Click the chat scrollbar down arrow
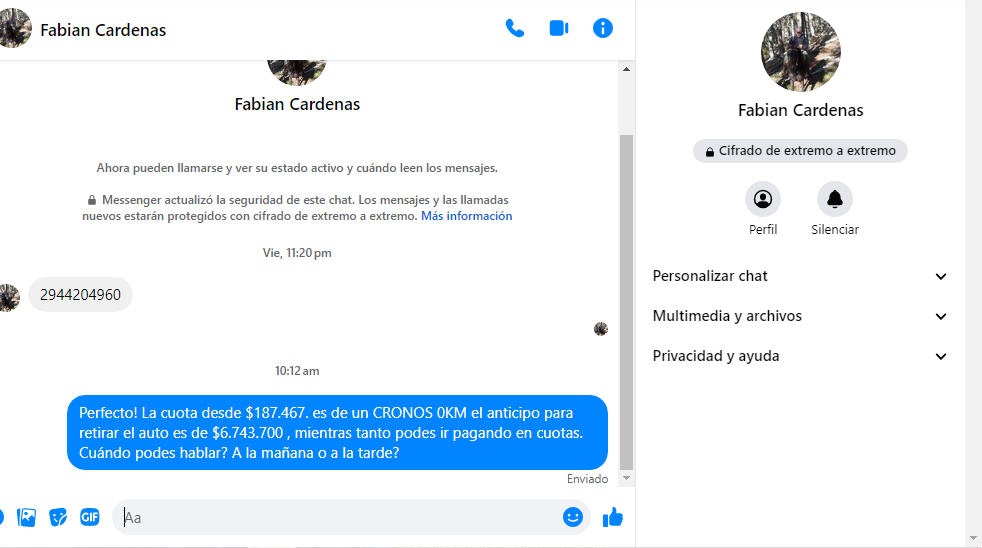Screen dimensions: 982x548 (626, 478)
